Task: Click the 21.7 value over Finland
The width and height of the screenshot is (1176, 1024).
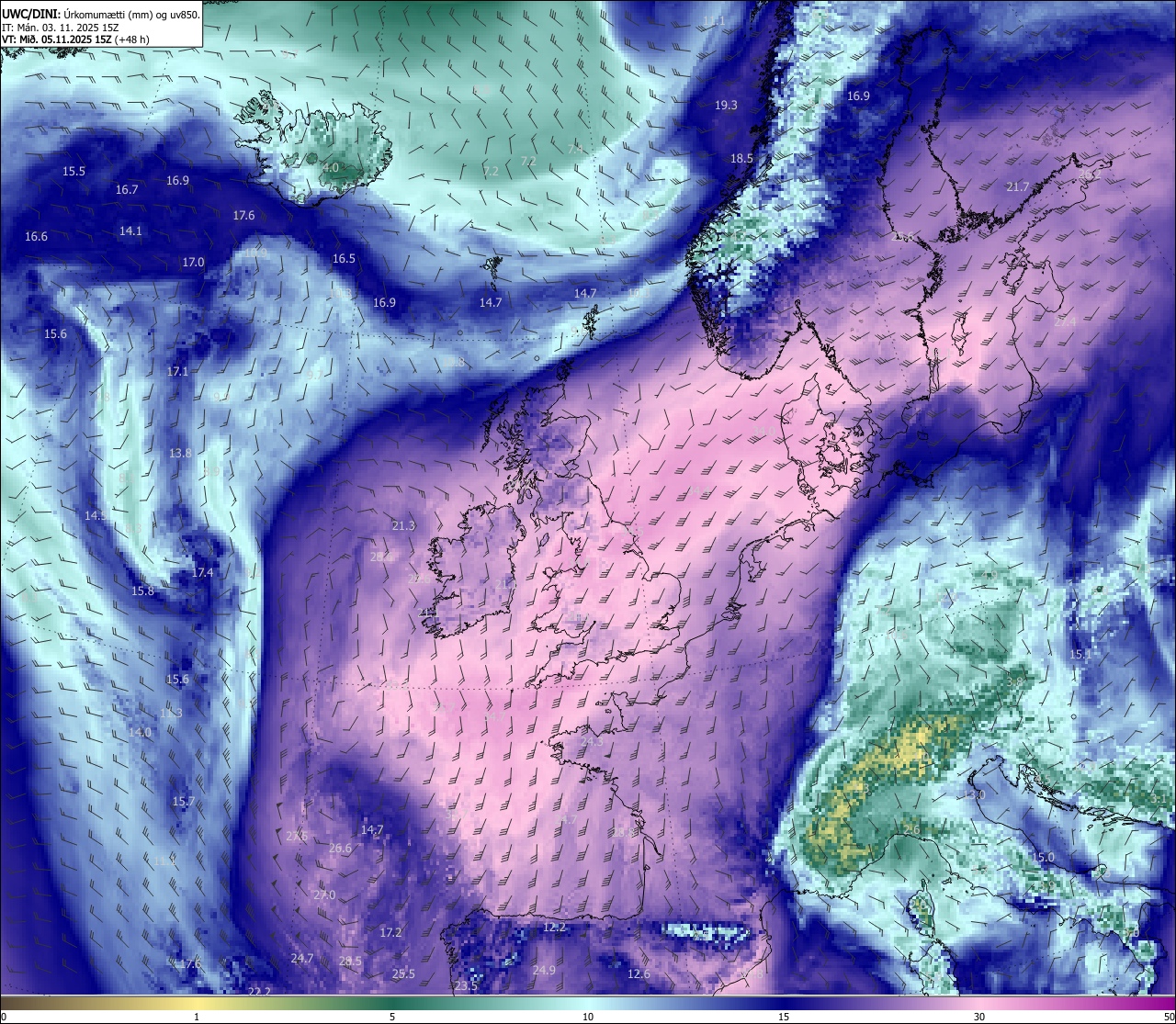Action: tap(1017, 187)
